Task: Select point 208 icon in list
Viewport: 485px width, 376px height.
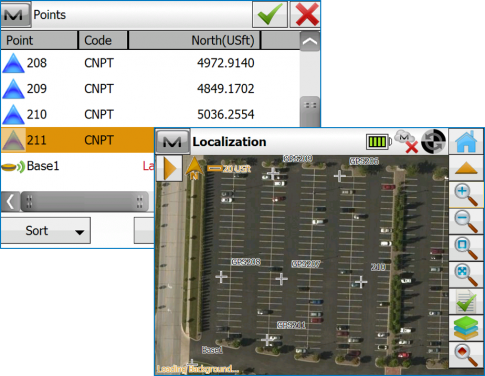Action: coord(13,63)
